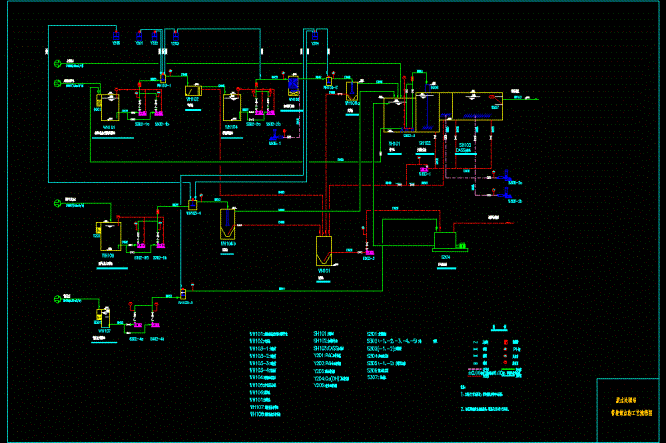This screenshot has width=666, height=443.
Task: Select the Y204 dosing tank symbol
Action: (315, 36)
